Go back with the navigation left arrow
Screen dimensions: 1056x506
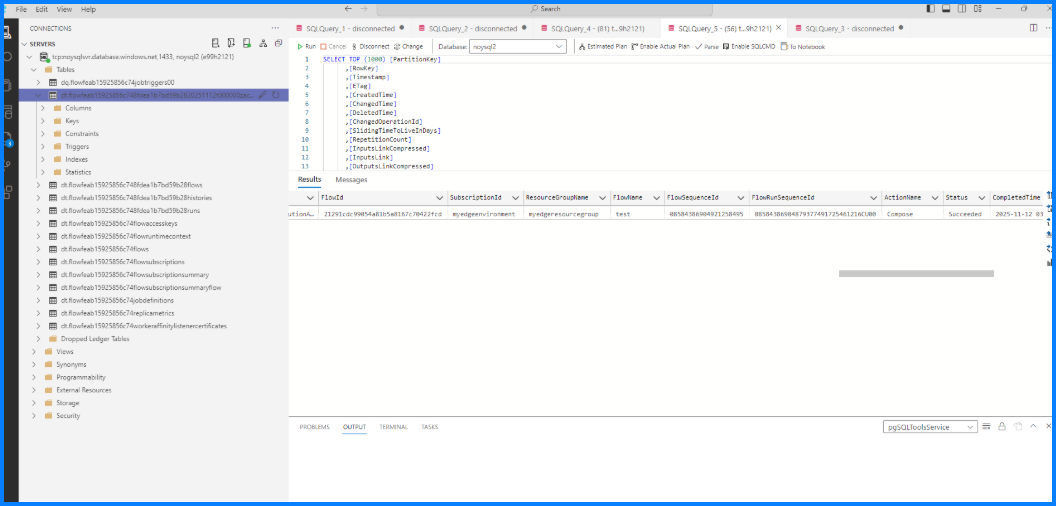tap(348, 9)
